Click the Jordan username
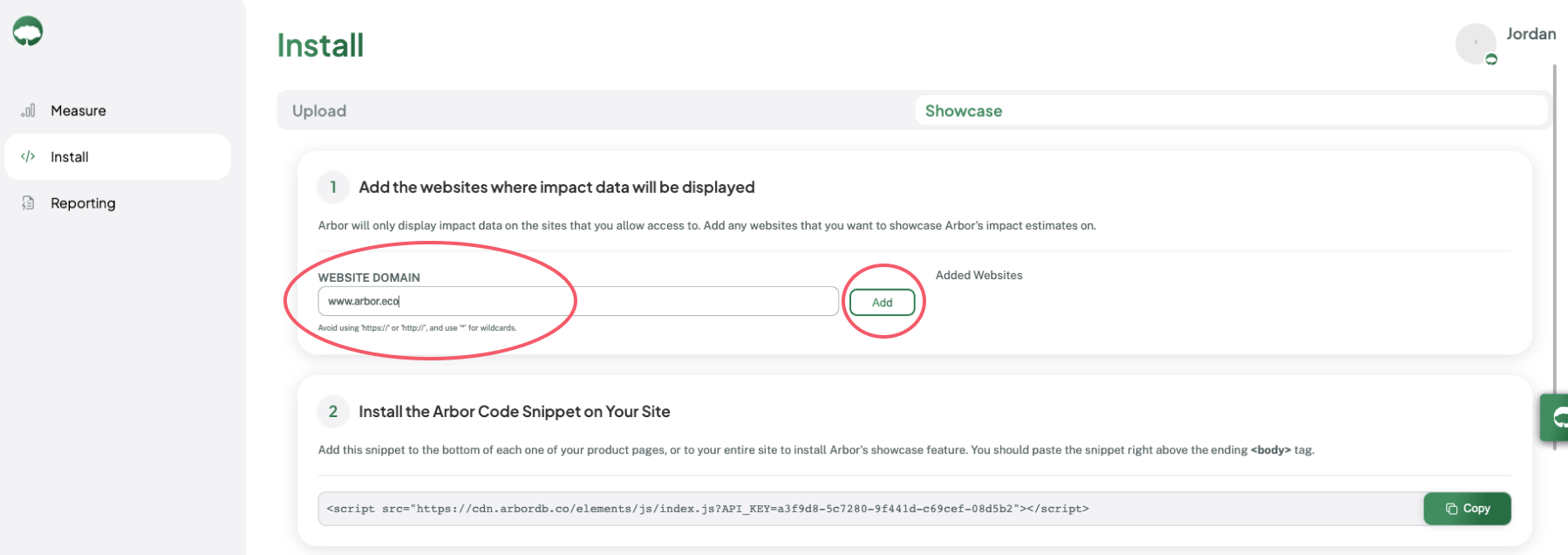This screenshot has width=1568, height=555. [1531, 34]
